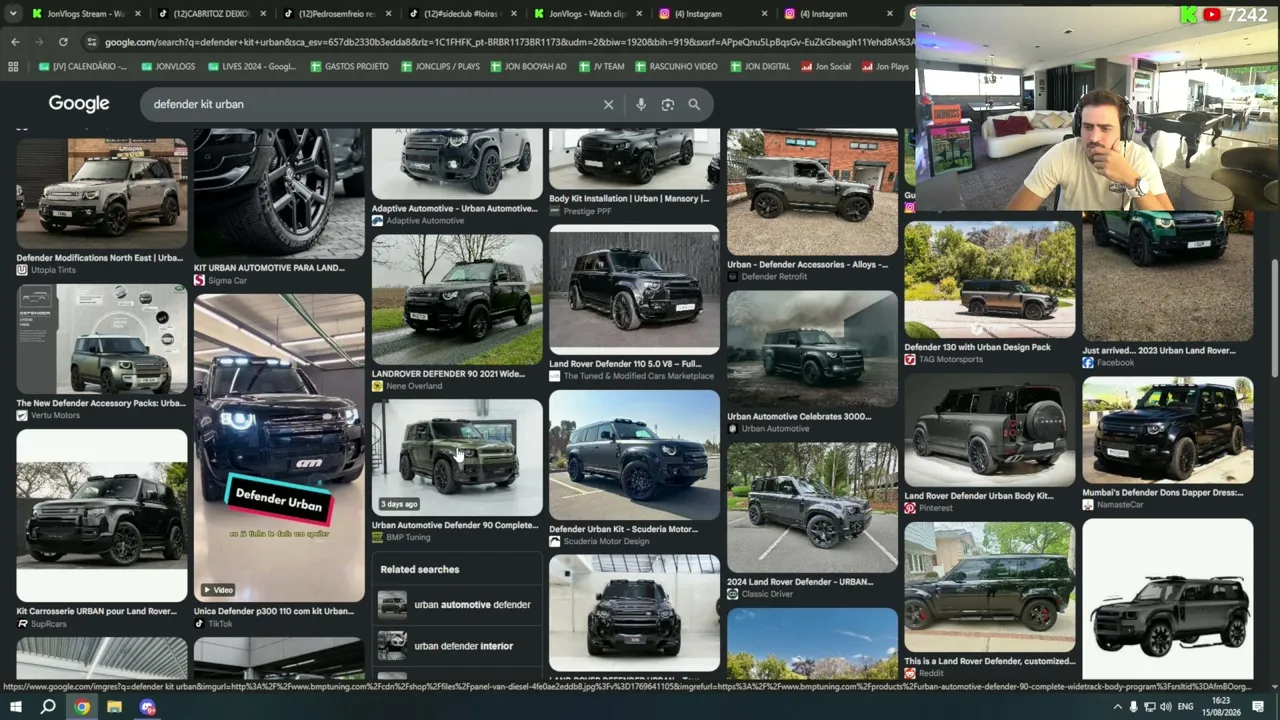Open the New Defender Accessory Packs image
Viewport: 1280px width, 720px height.
coord(102,339)
